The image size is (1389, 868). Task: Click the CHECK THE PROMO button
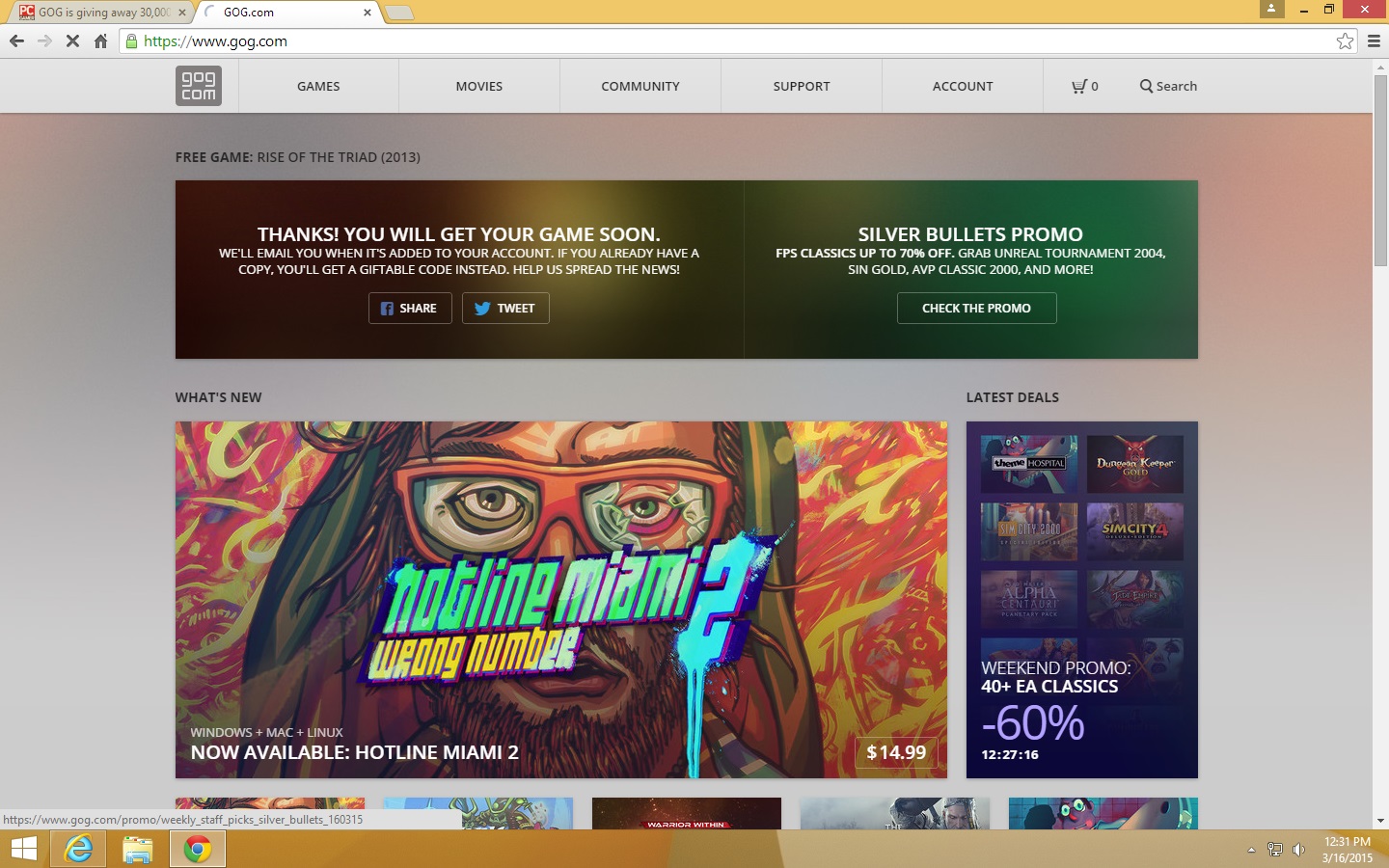(976, 308)
